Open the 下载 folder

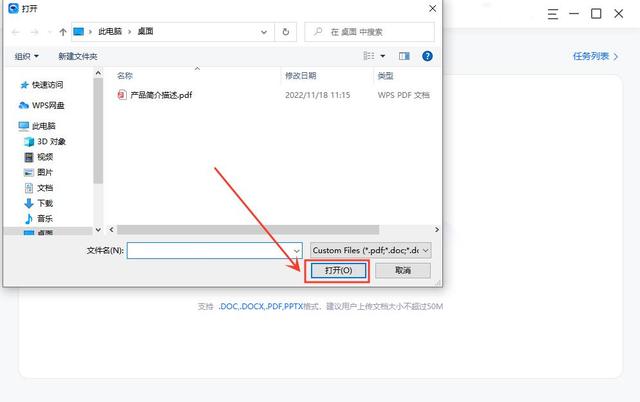(x=39, y=203)
